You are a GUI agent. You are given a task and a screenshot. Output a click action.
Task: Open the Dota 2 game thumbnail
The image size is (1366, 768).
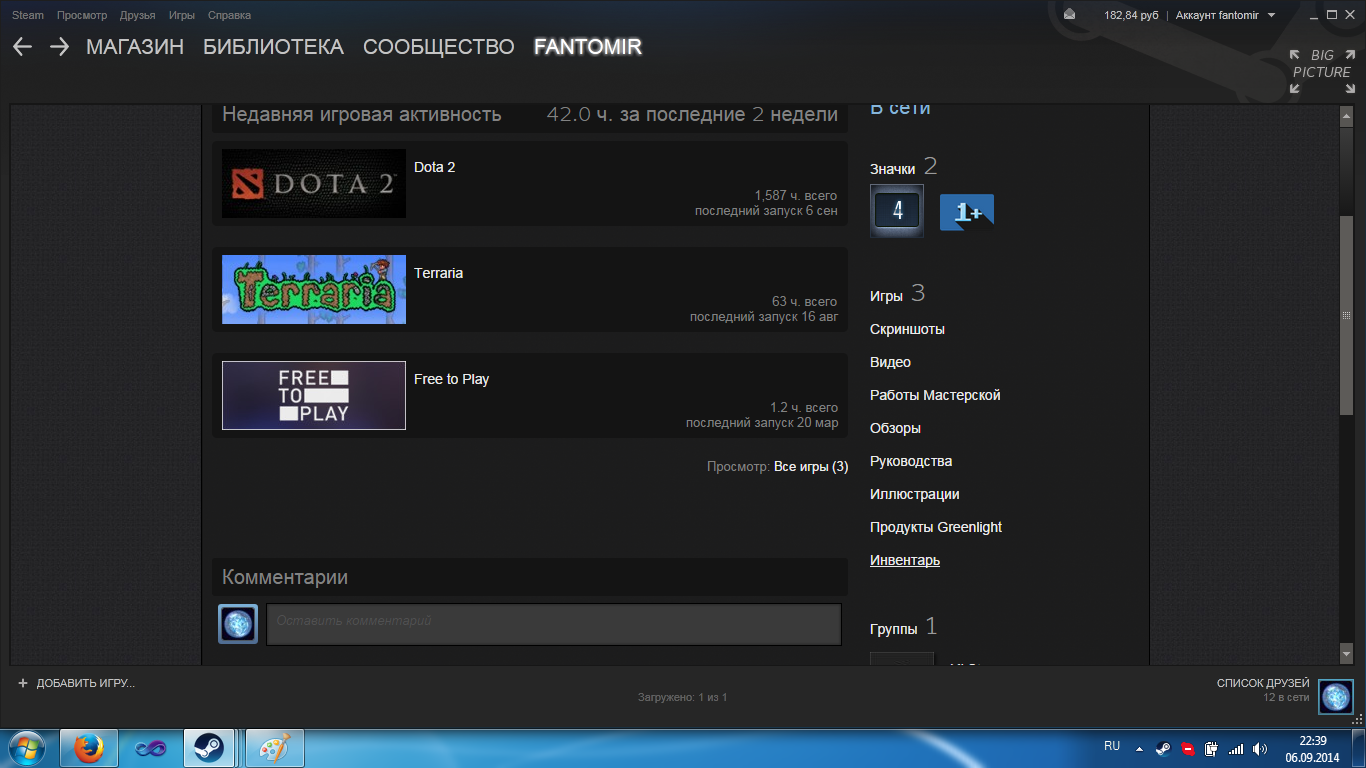(x=314, y=184)
